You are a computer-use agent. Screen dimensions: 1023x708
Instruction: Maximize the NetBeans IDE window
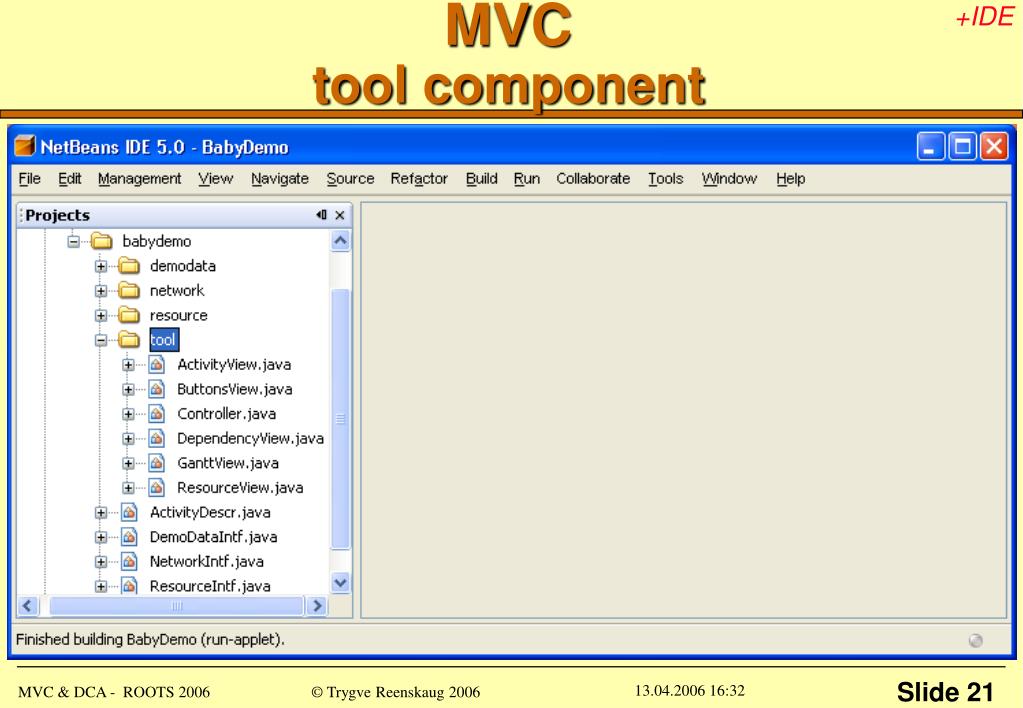point(962,146)
